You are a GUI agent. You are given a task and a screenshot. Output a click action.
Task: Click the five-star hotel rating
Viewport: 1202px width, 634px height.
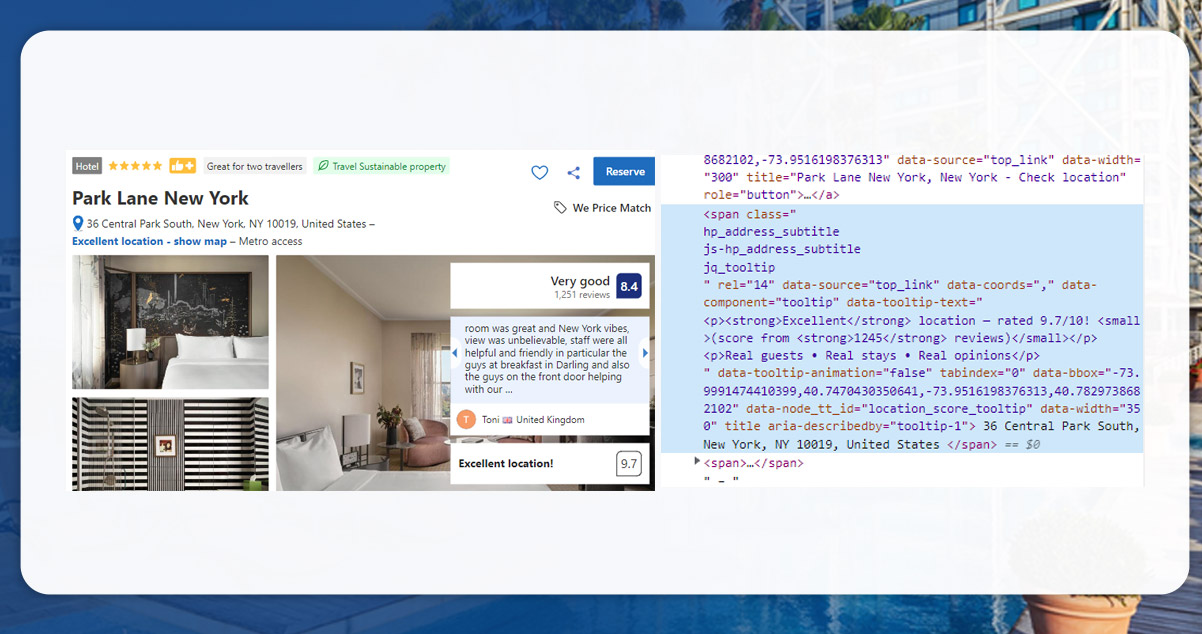coord(136,166)
